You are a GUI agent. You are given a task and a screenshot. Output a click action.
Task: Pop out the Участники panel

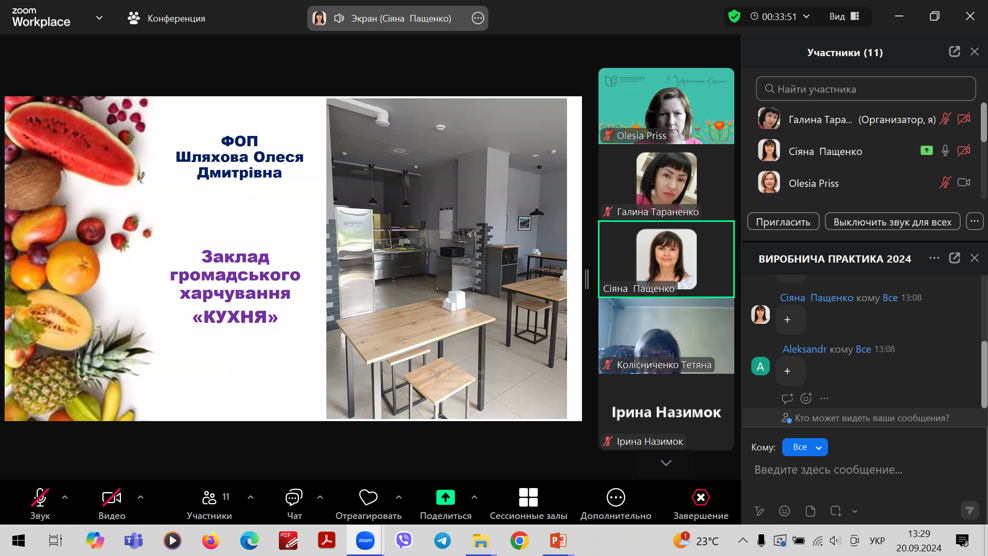click(954, 52)
